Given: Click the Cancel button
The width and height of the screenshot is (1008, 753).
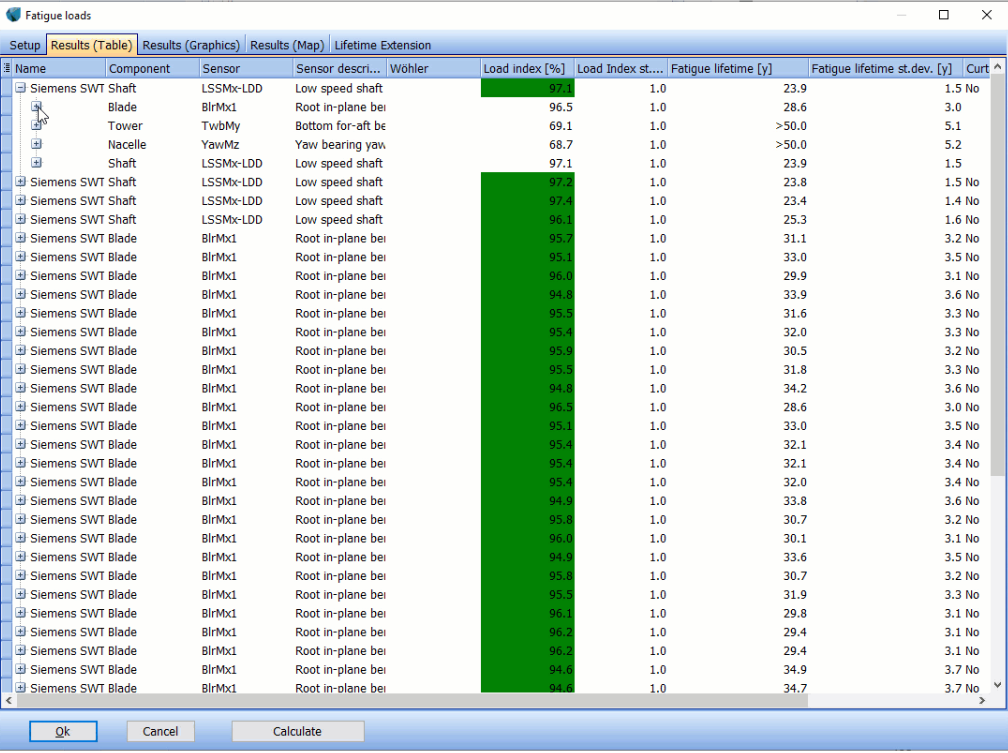Looking at the screenshot, I should (160, 731).
